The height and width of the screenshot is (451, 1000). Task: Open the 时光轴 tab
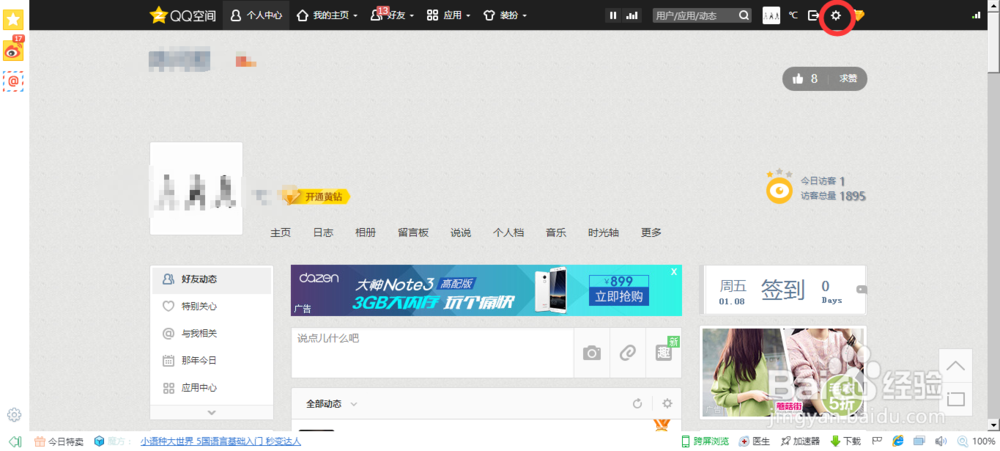point(603,233)
